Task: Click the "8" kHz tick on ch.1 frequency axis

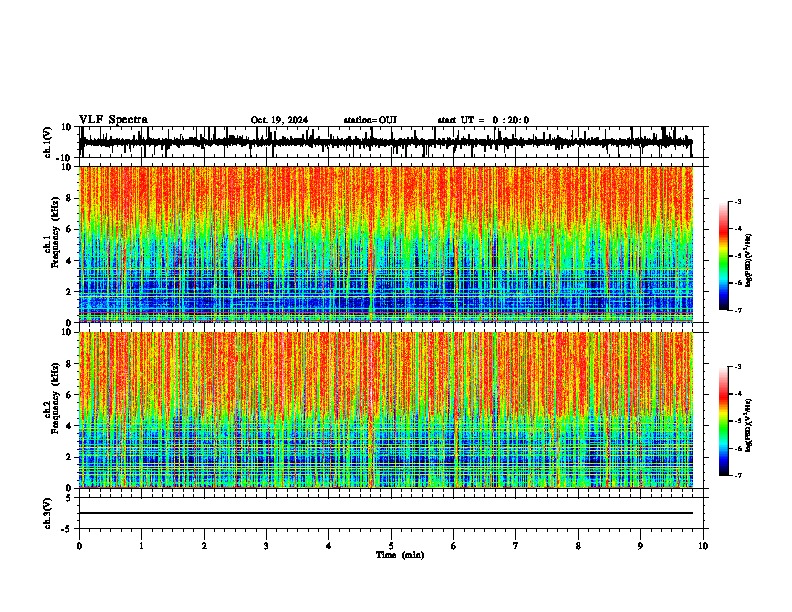Action: 69,198
